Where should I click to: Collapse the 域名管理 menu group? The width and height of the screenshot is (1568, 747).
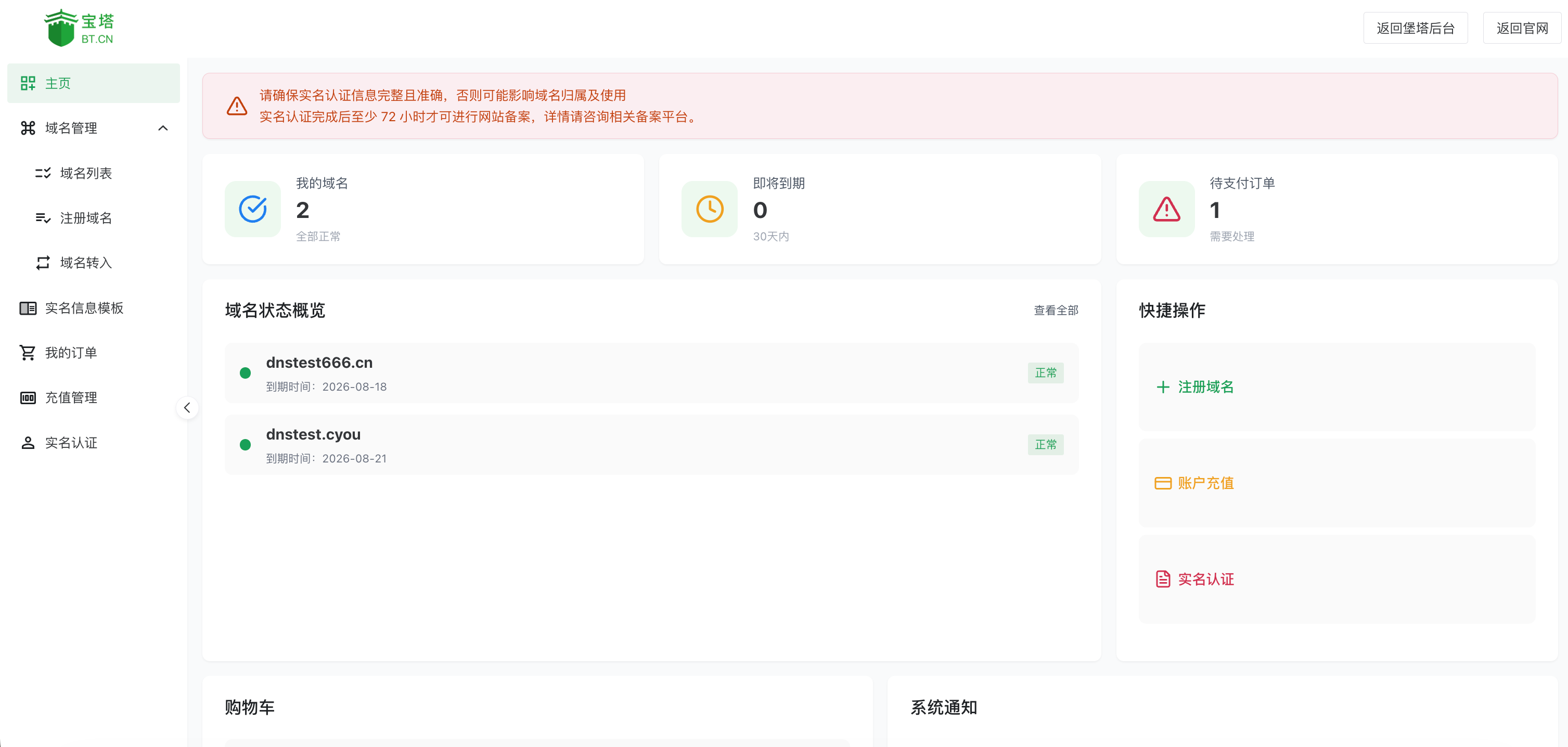162,128
